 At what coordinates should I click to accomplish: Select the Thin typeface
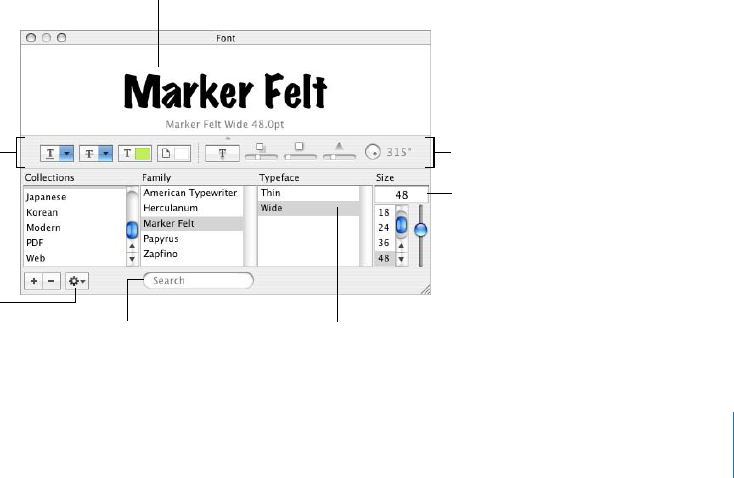308,193
